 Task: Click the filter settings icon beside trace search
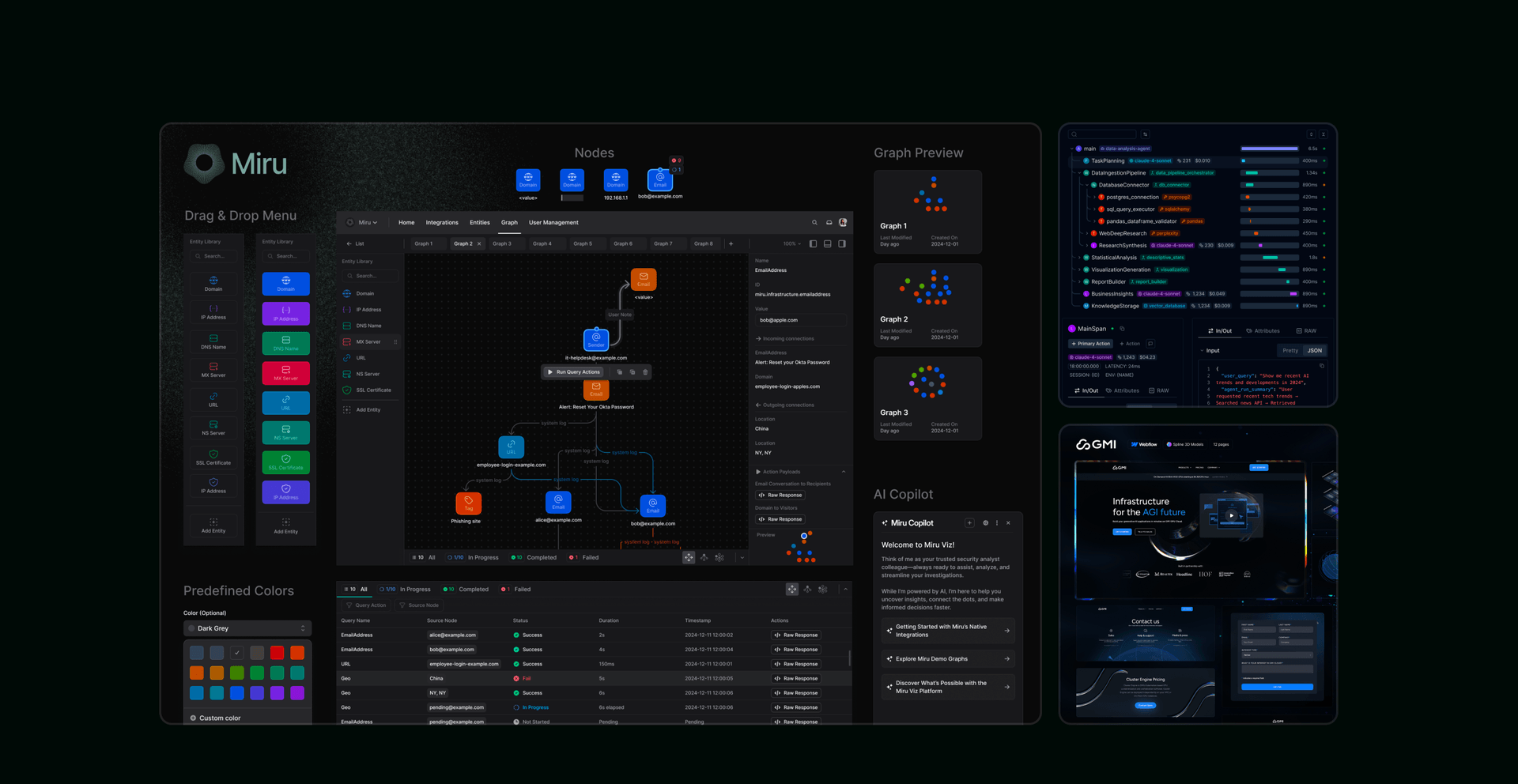pyautogui.click(x=1145, y=134)
